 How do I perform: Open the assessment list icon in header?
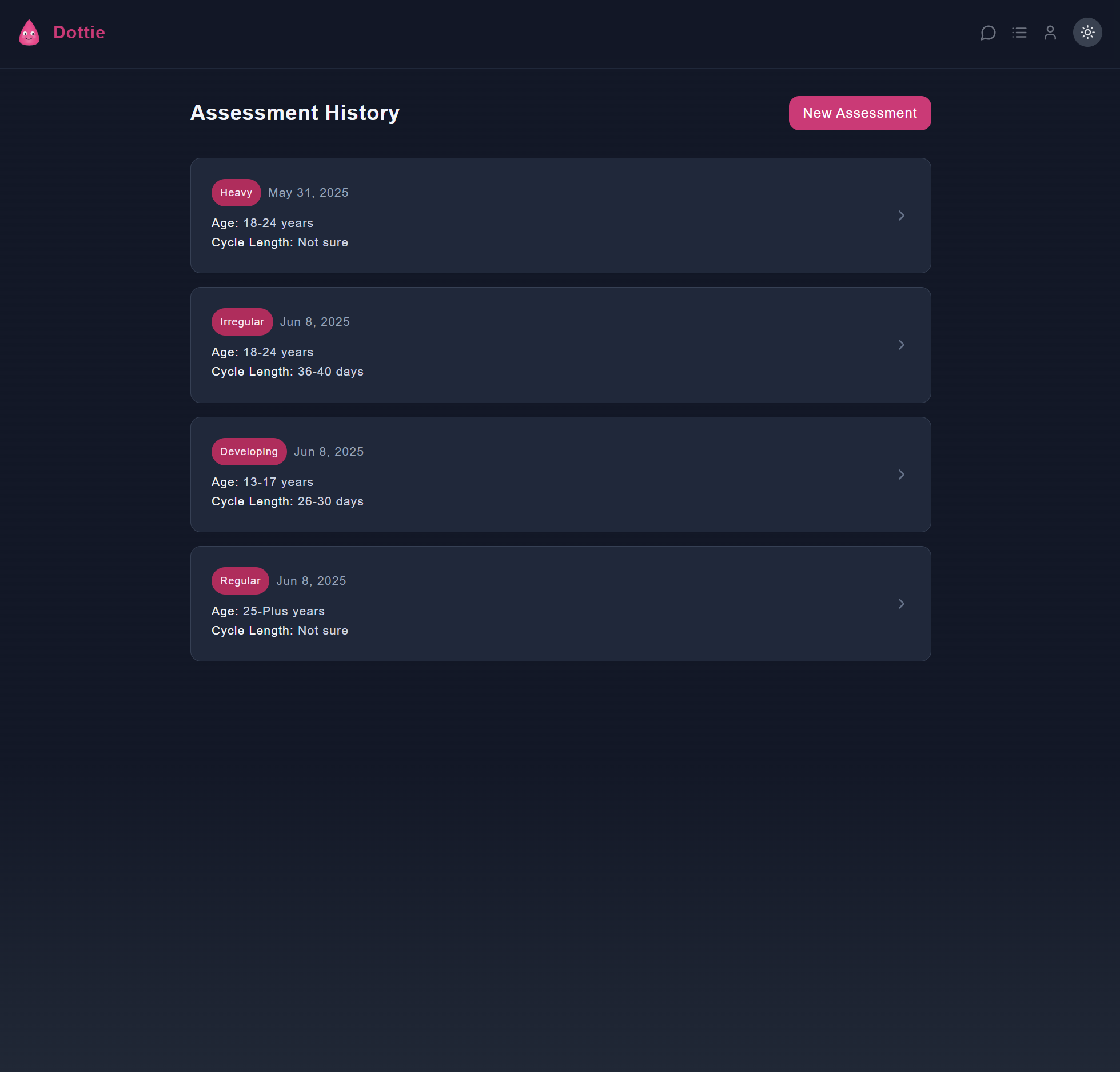(1019, 33)
